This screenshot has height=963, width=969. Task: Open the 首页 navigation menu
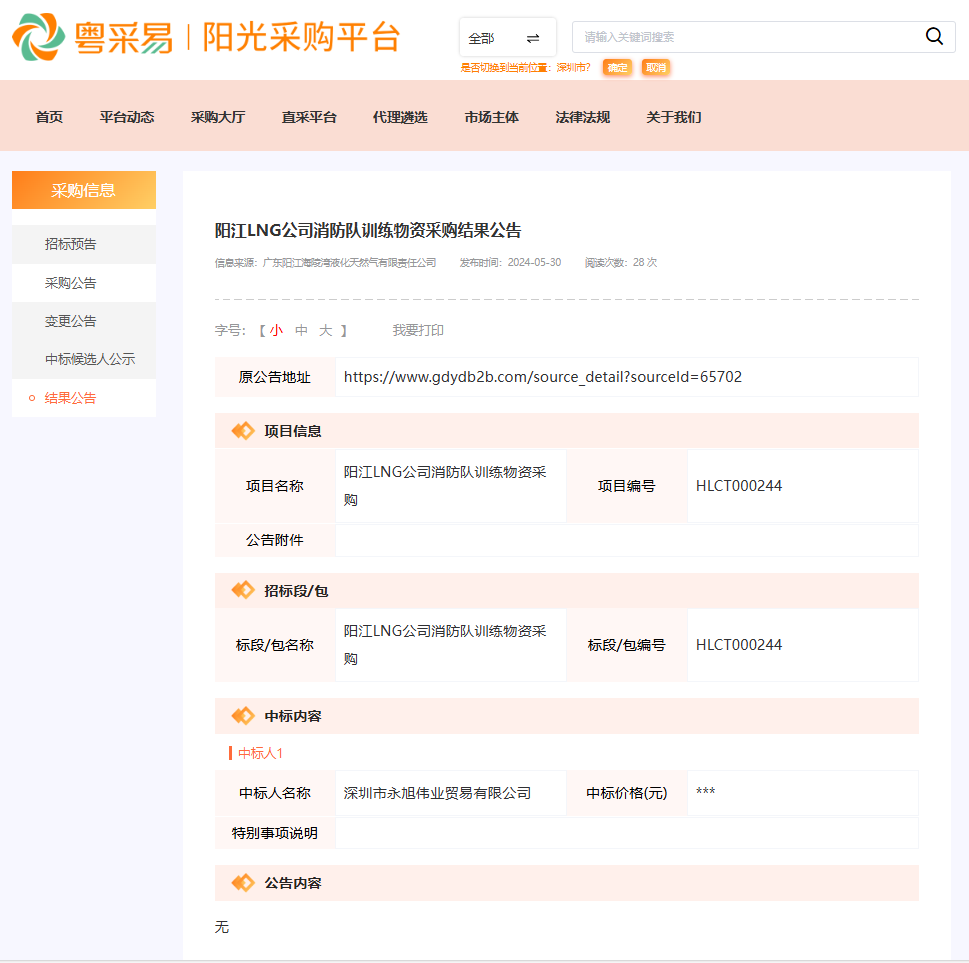coord(49,117)
